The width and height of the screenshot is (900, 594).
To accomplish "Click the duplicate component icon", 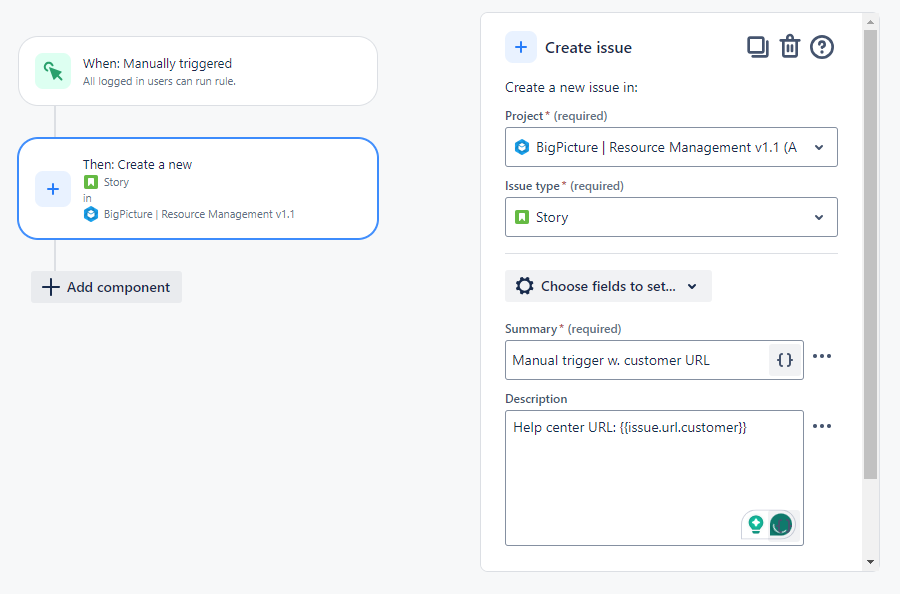I will click(757, 47).
